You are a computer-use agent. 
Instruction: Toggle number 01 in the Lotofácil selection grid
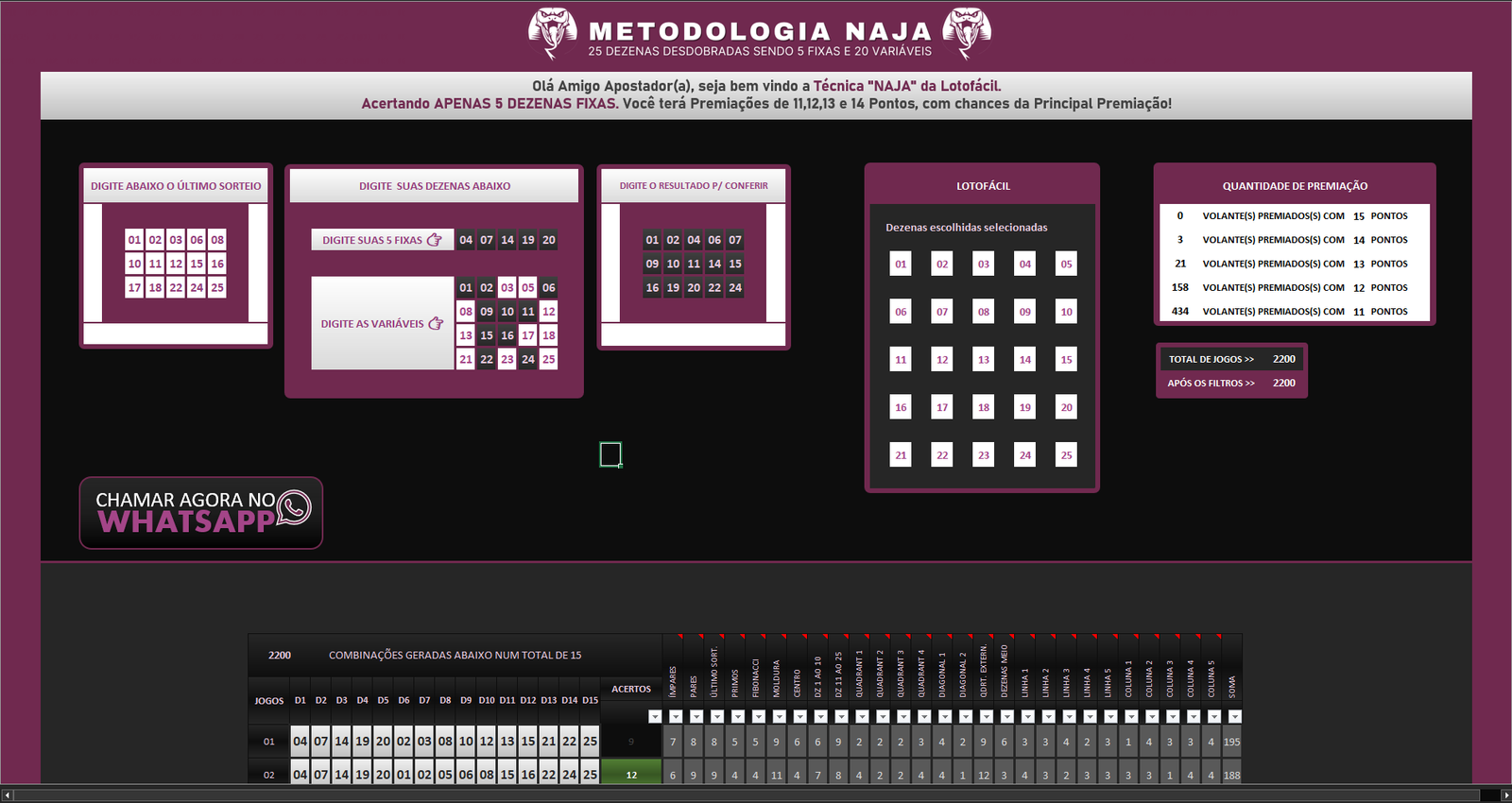pos(901,265)
